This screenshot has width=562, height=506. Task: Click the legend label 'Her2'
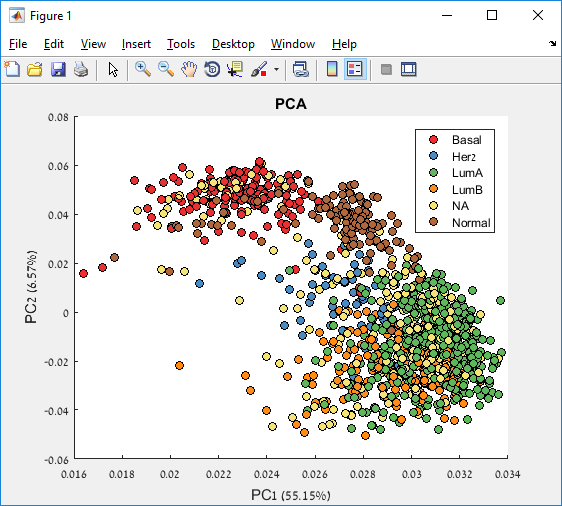pyautogui.click(x=464, y=157)
